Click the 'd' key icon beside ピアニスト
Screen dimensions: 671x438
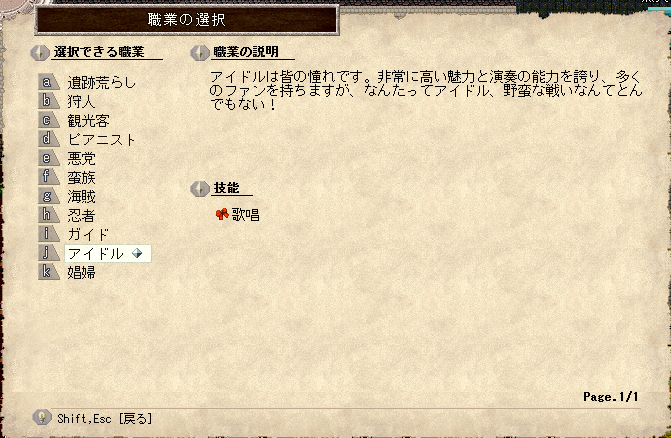[x=48, y=139]
